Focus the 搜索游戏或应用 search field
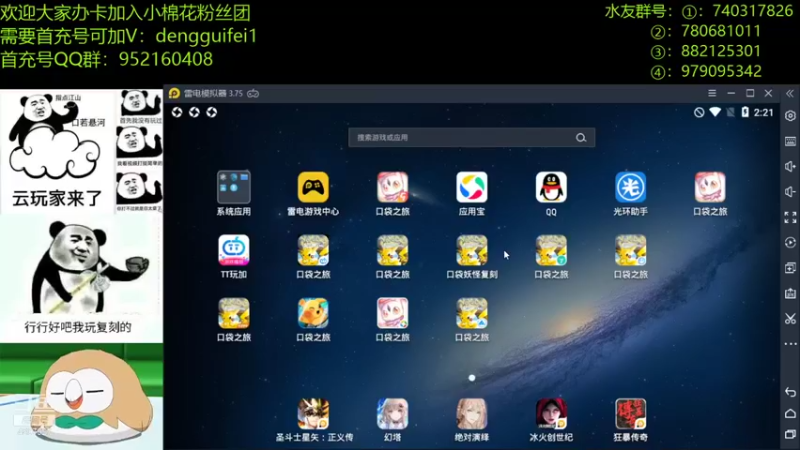This screenshot has height=450, width=800. pyautogui.click(x=471, y=138)
